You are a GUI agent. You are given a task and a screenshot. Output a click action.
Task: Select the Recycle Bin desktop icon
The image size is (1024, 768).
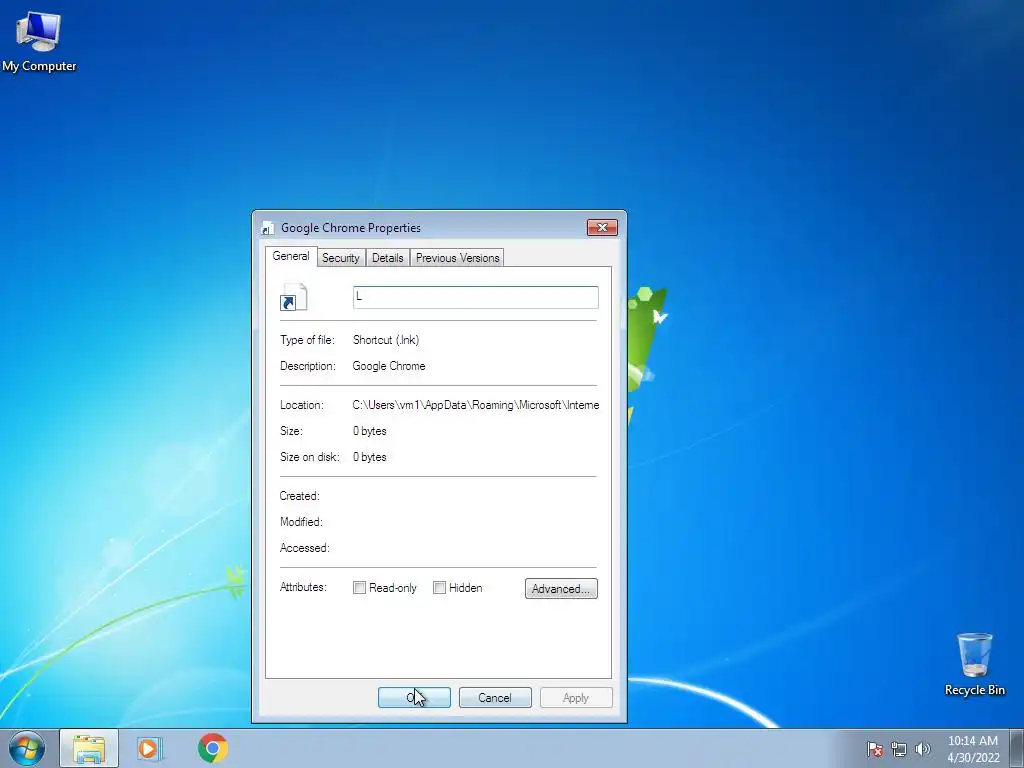tap(974, 664)
